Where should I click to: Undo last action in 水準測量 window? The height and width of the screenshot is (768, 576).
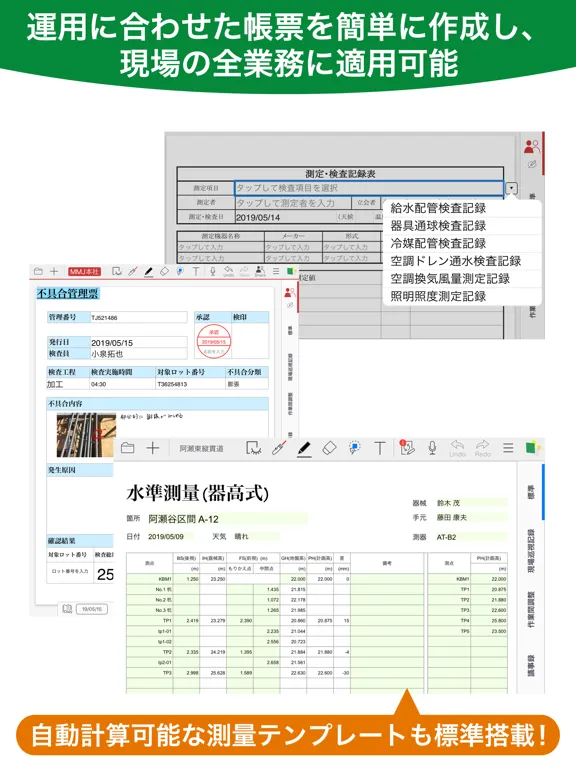point(457,448)
